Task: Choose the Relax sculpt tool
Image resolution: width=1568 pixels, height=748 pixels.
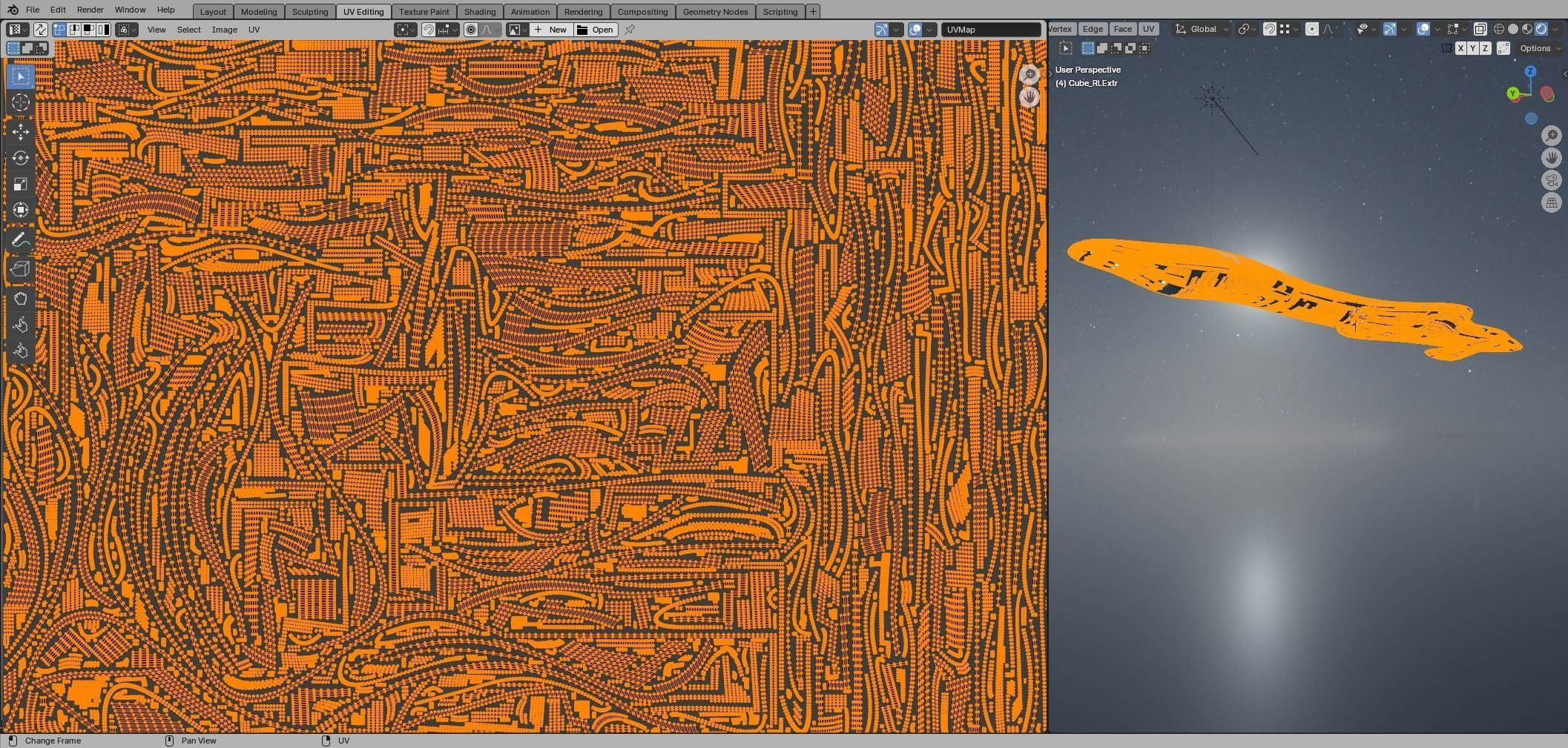Action: pyautogui.click(x=21, y=324)
